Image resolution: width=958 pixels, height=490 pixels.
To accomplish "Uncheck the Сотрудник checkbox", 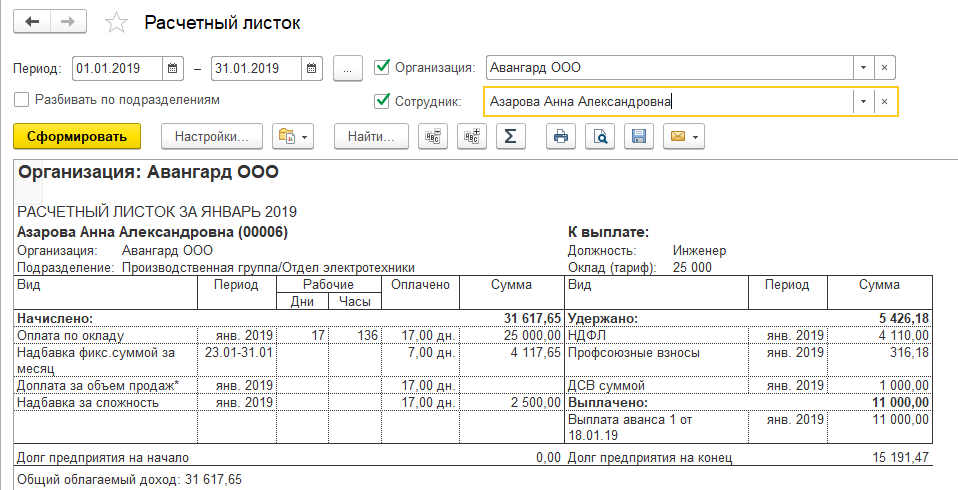I will point(381,101).
